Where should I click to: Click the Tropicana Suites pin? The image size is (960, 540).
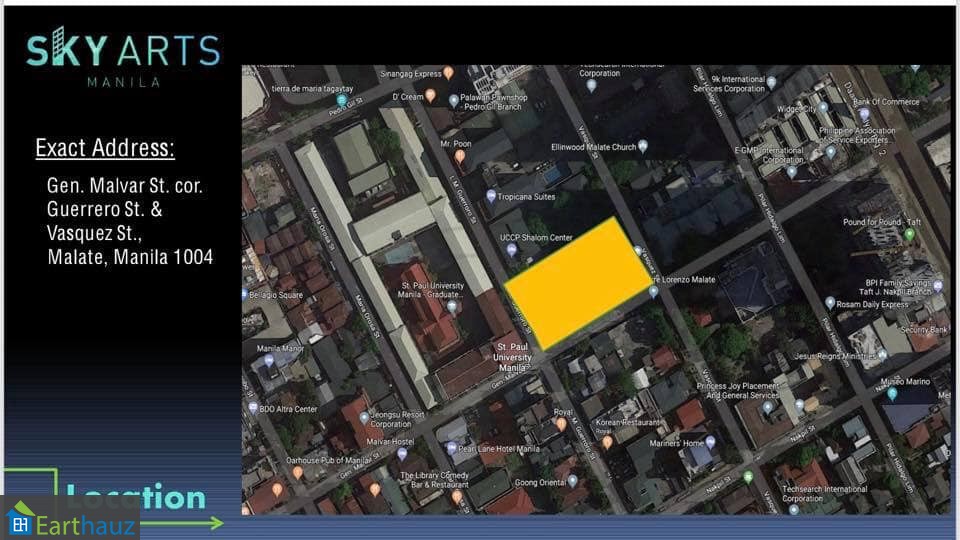491,196
